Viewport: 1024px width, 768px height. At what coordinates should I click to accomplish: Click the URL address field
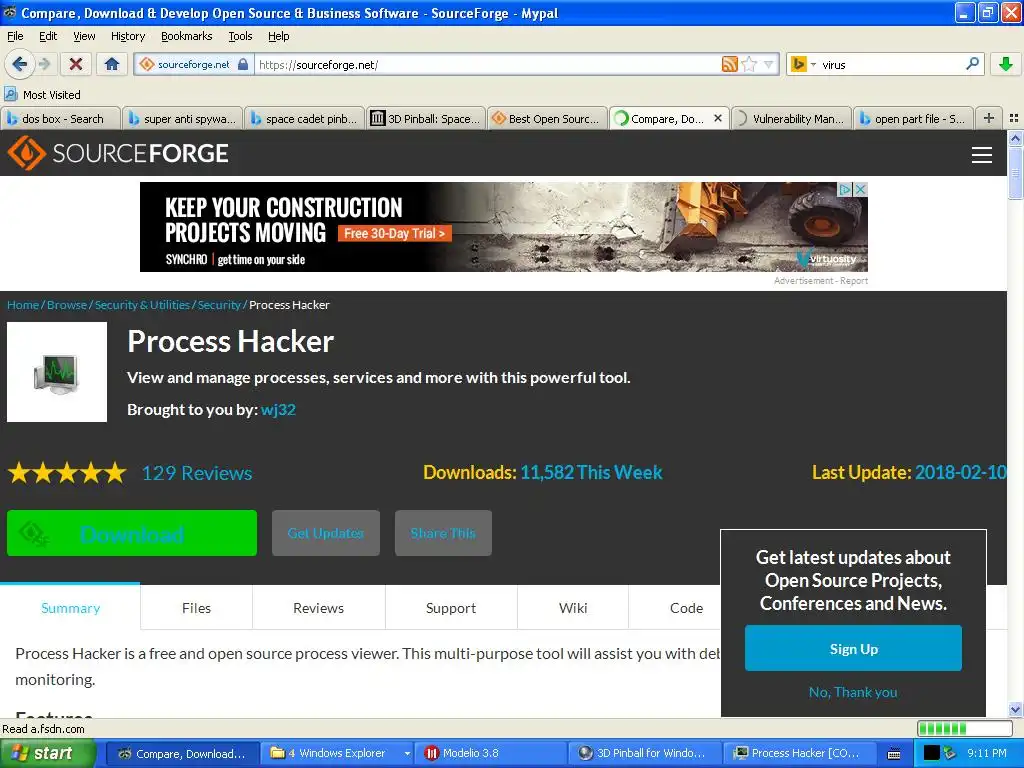(x=487, y=64)
